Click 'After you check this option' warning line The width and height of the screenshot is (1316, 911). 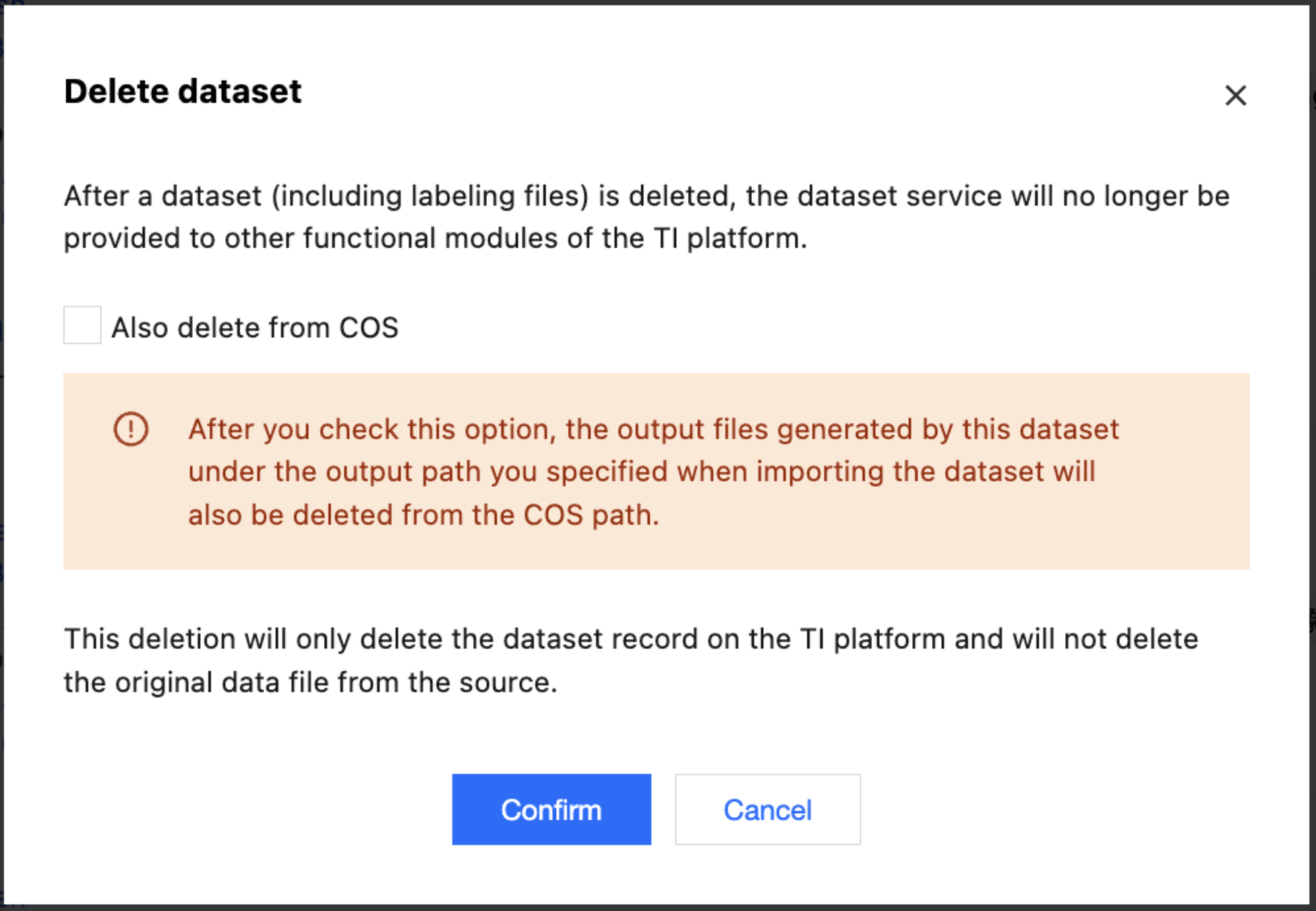(x=653, y=429)
